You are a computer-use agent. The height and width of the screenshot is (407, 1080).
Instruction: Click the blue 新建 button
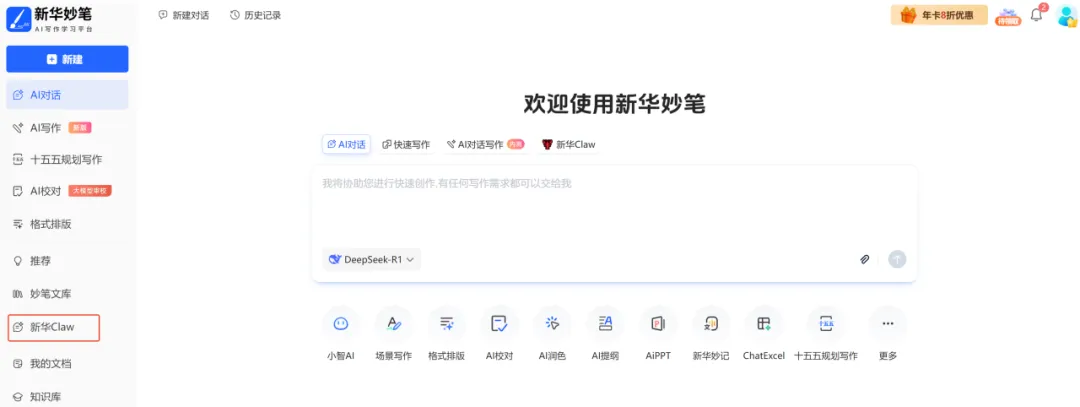tap(67, 59)
